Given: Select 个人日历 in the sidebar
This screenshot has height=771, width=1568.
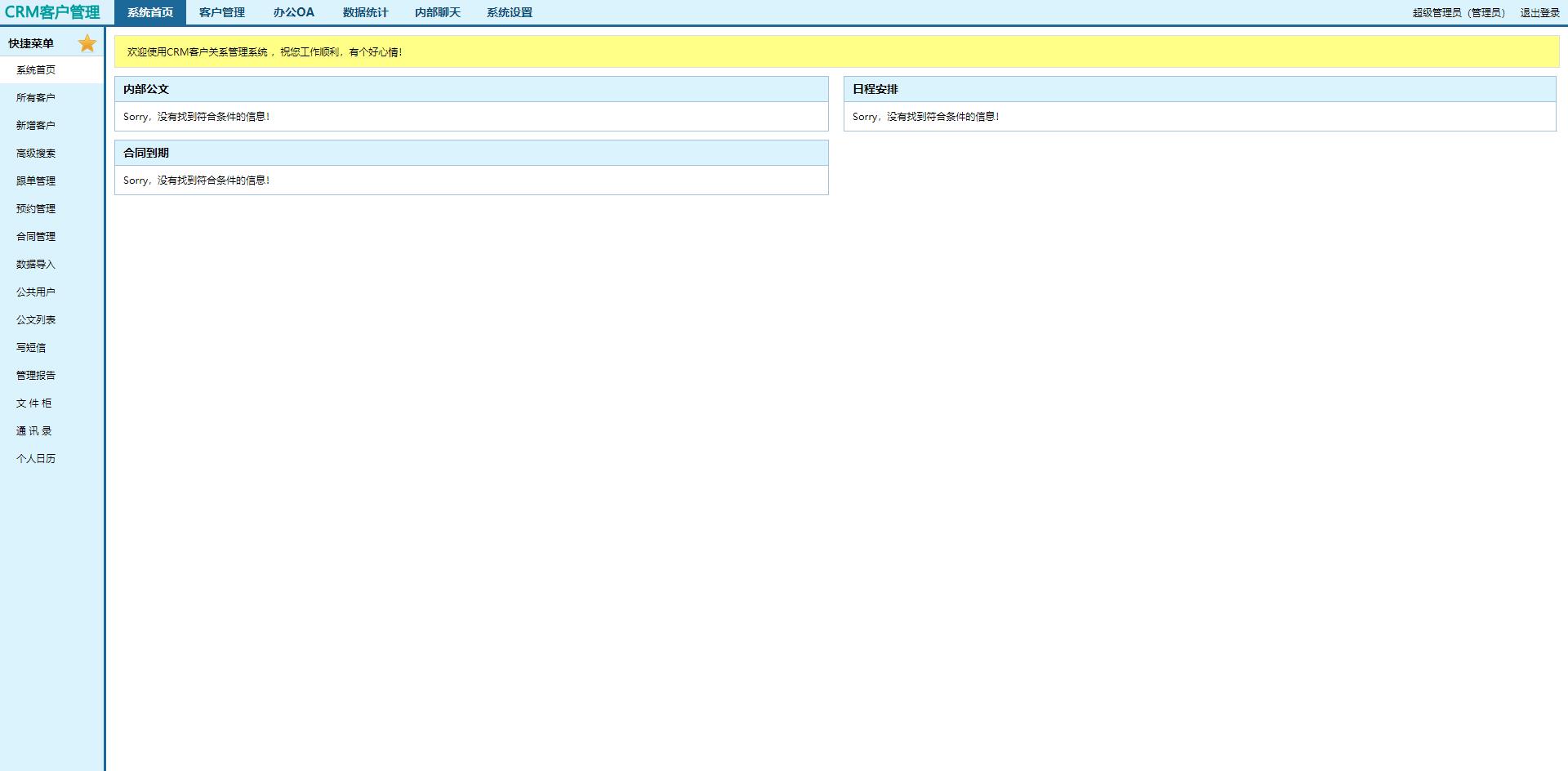Looking at the screenshot, I should point(36,459).
